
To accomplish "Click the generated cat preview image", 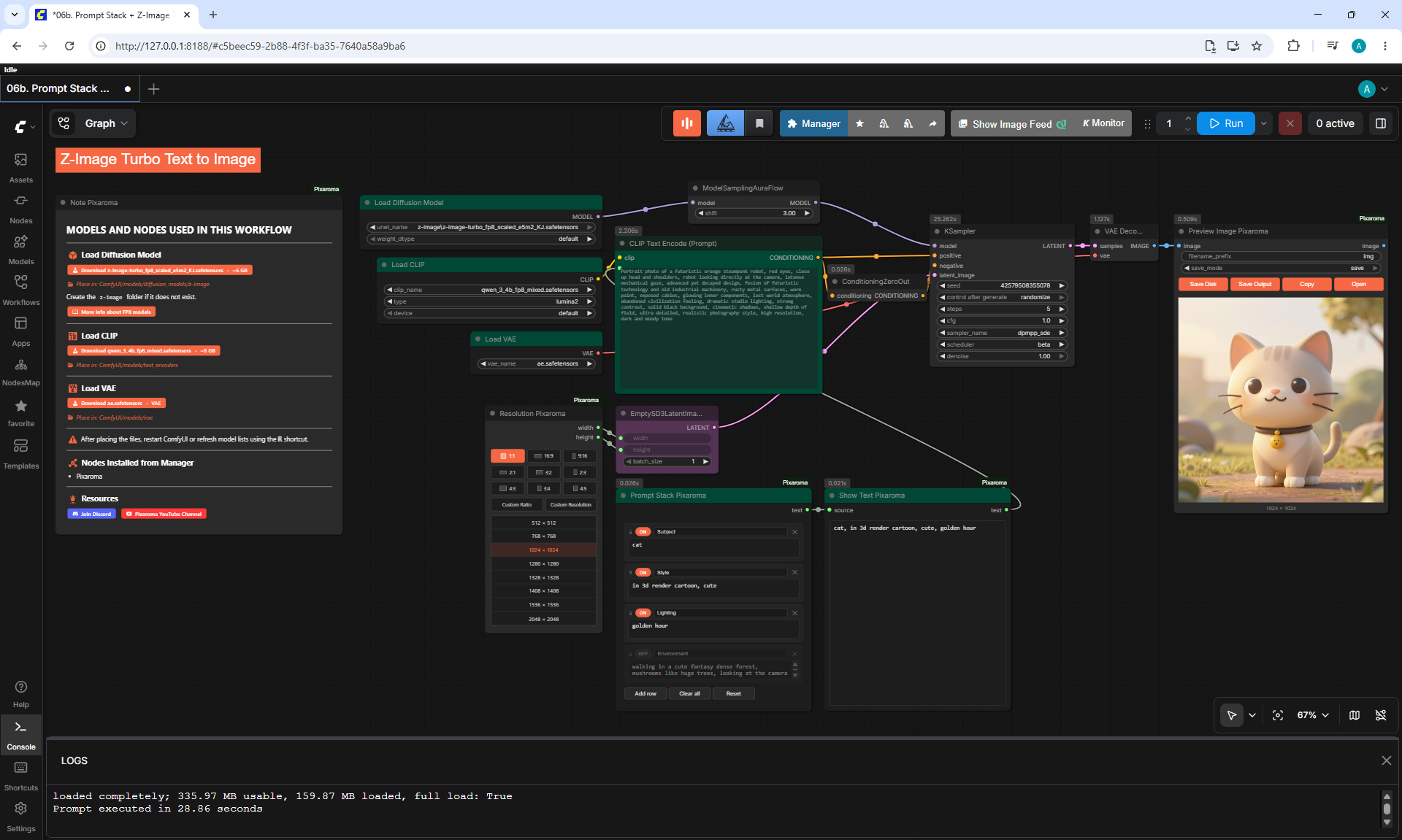I will 1281,400.
